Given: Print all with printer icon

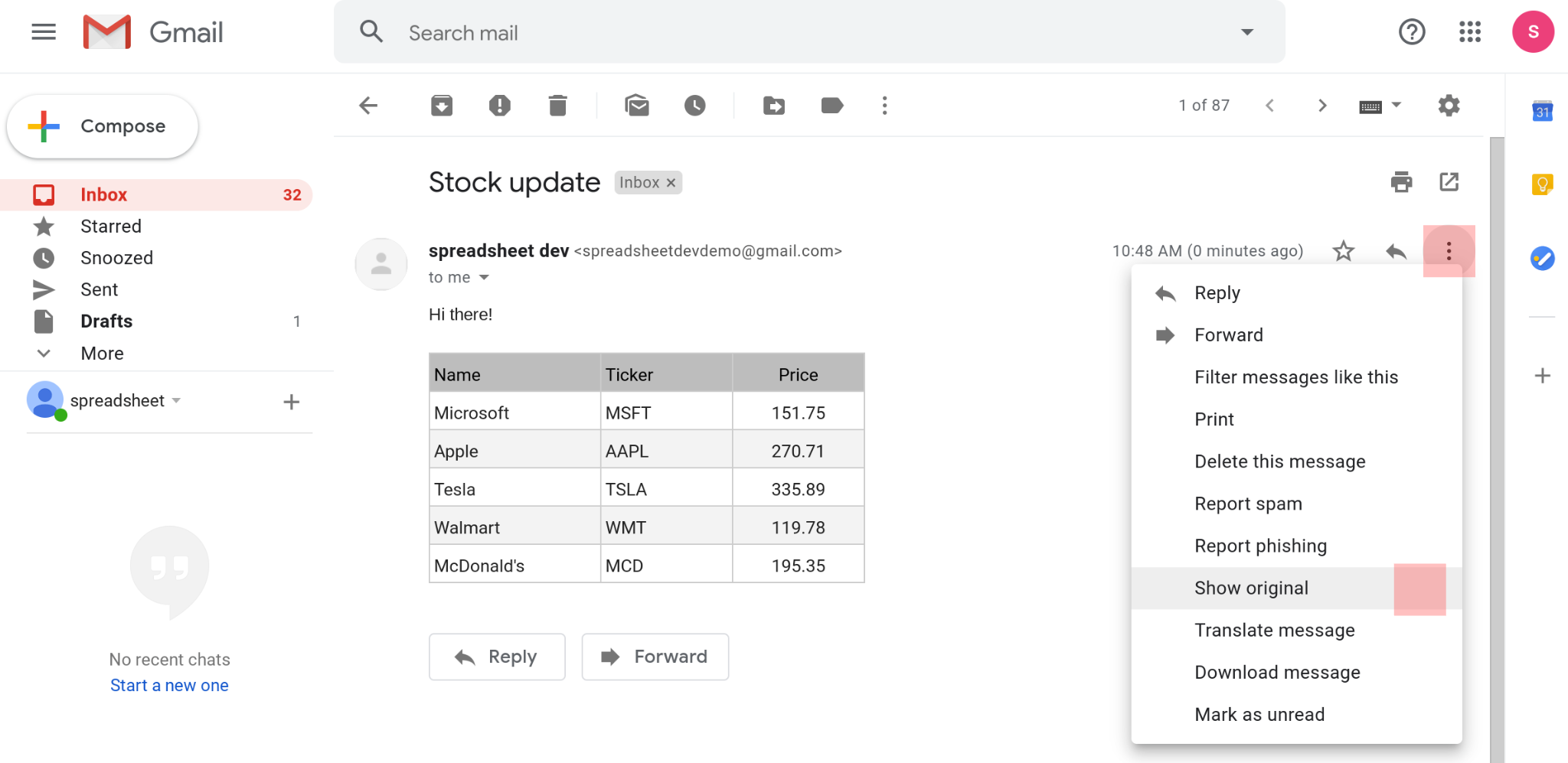Looking at the screenshot, I should [1401, 182].
